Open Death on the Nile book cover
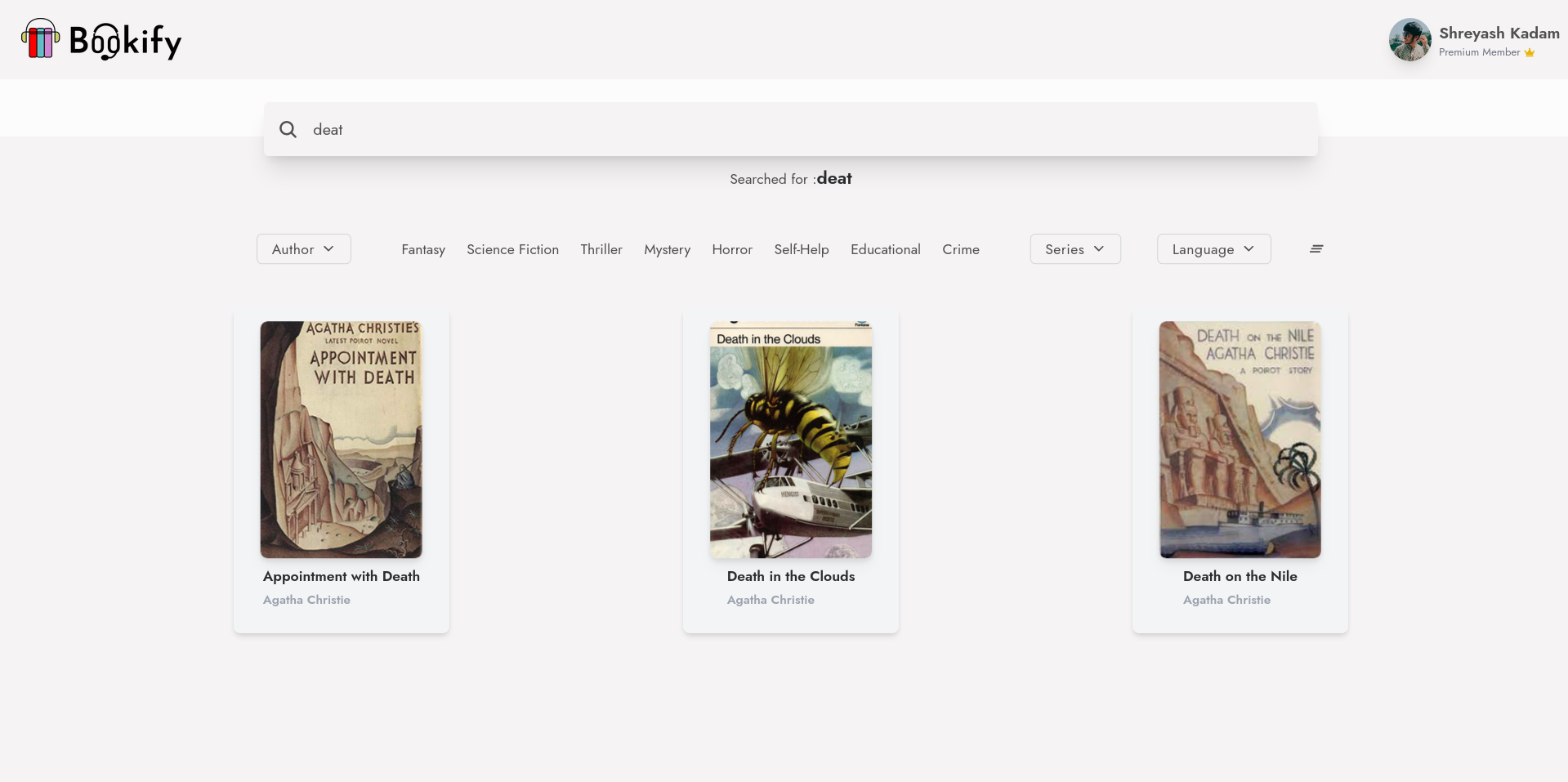Screen dimensions: 1568x782 click(x=1240, y=440)
